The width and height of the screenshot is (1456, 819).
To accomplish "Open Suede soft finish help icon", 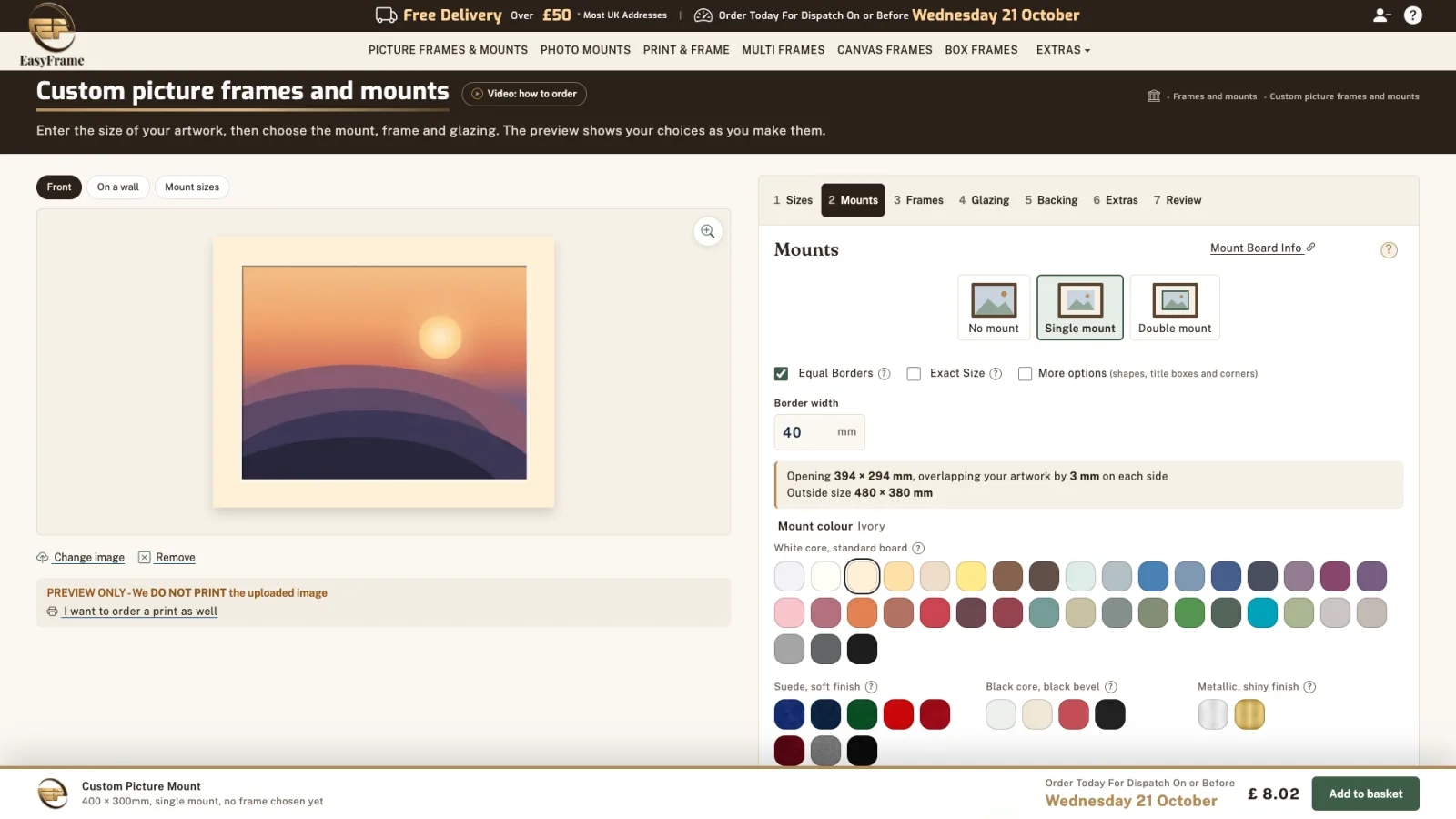I will 871,687.
